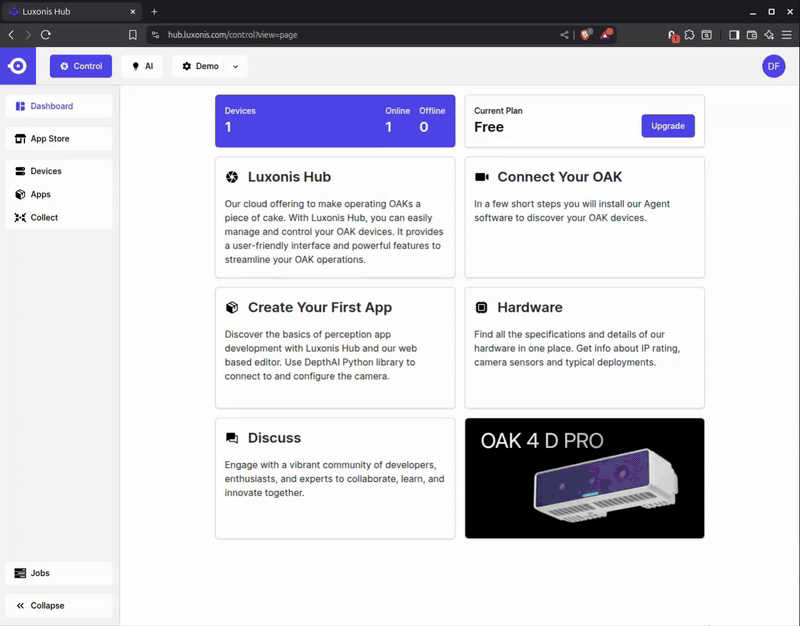Click the Upgrade plan button
Viewport: 800px width, 626px height.
tap(667, 126)
